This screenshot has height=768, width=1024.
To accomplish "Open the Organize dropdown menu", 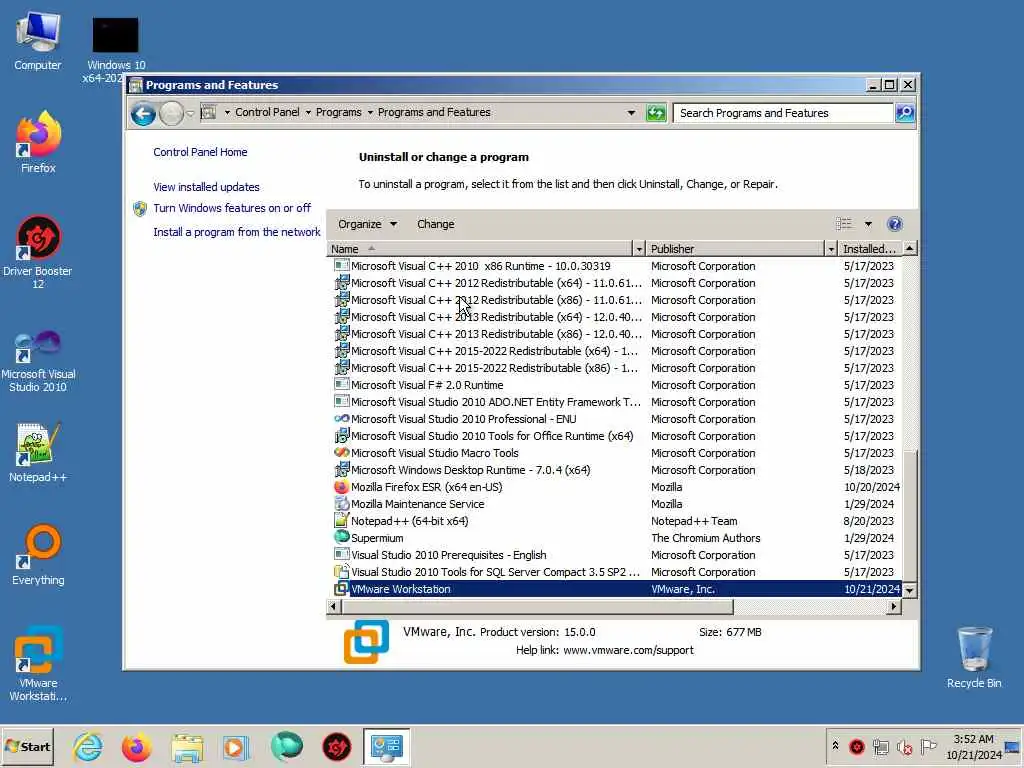I will 367,224.
